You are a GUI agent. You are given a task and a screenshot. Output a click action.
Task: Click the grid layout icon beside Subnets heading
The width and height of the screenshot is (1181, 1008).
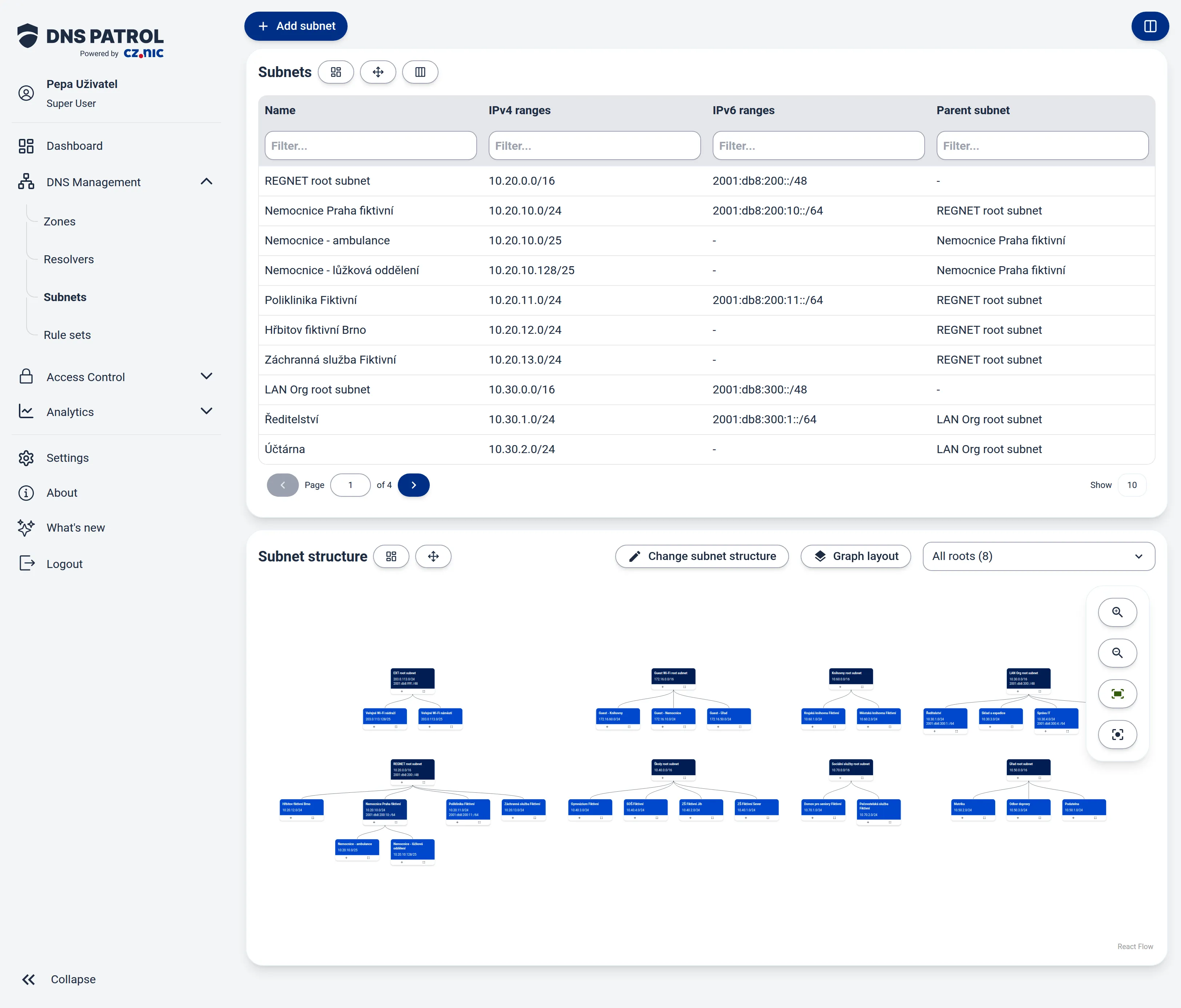pyautogui.click(x=336, y=72)
